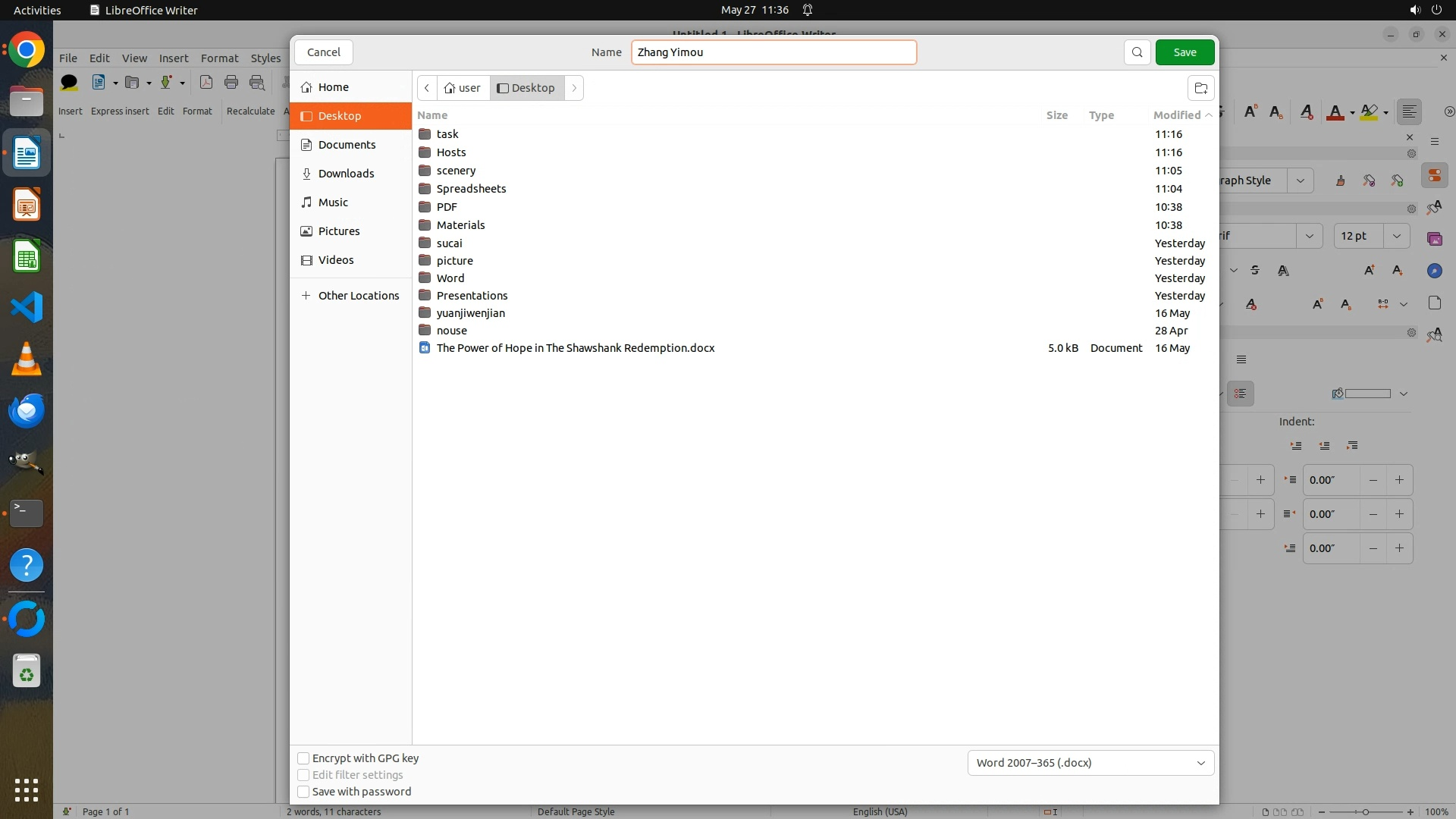Check the Save with password option
Screen dimensions: 1456x819
point(303,792)
